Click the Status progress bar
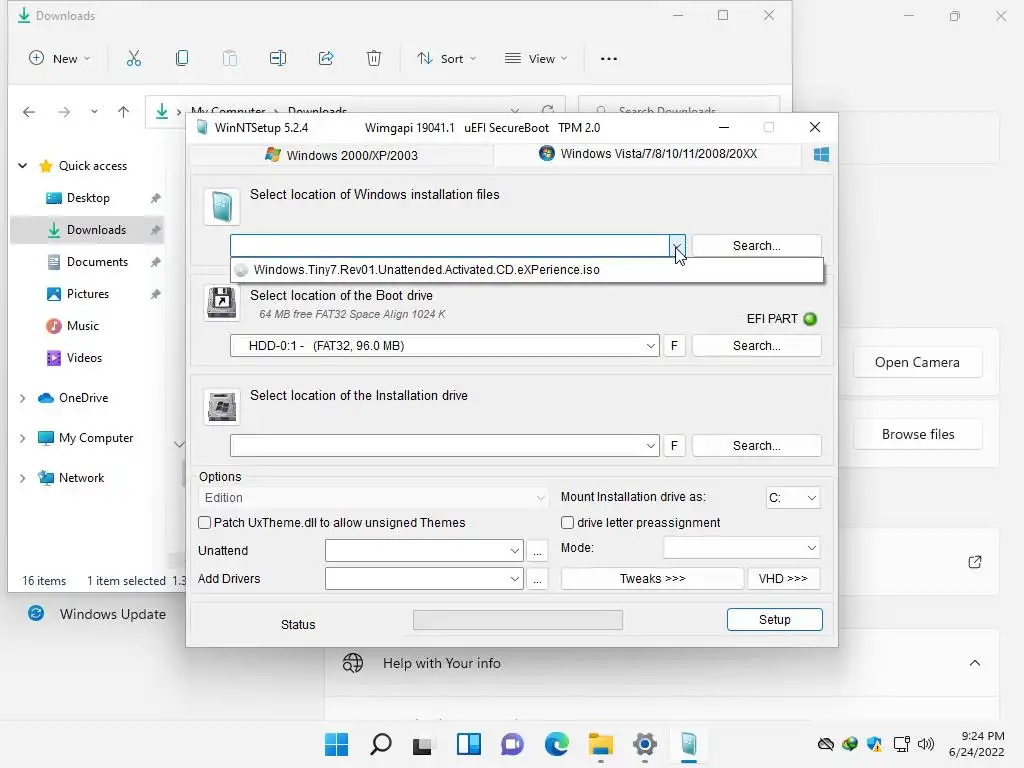1024x768 pixels. tap(518, 620)
